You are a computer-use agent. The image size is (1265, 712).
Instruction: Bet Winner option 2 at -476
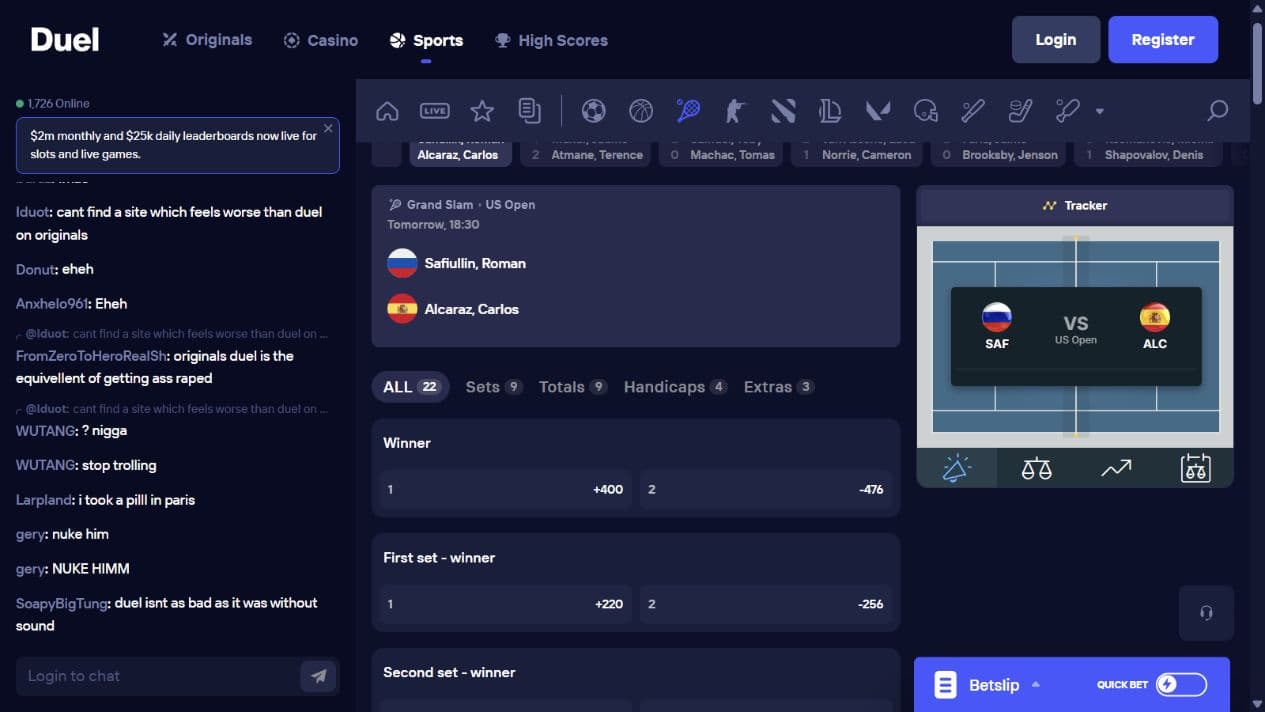766,490
